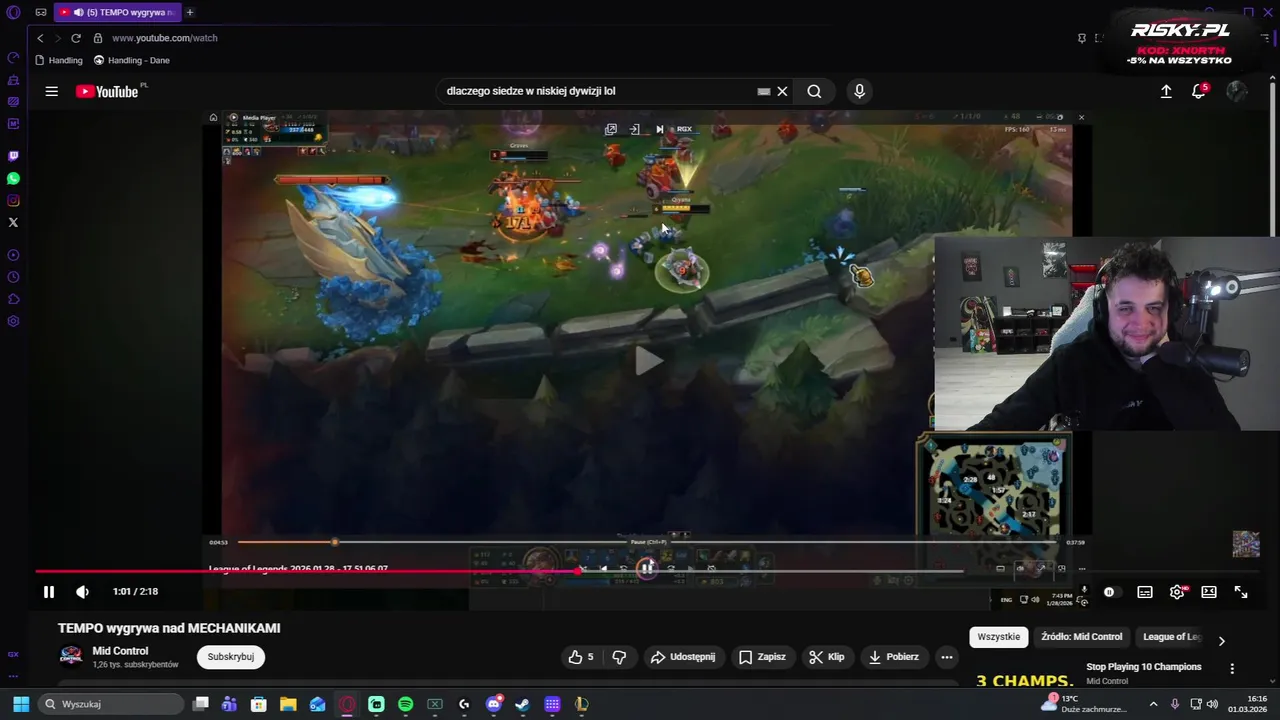
Task: Start voice search with microphone
Action: (859, 91)
